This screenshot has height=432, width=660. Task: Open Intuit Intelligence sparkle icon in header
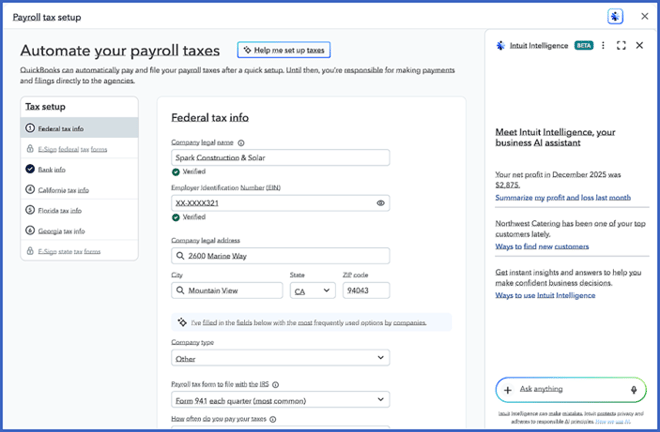pyautogui.click(x=615, y=17)
